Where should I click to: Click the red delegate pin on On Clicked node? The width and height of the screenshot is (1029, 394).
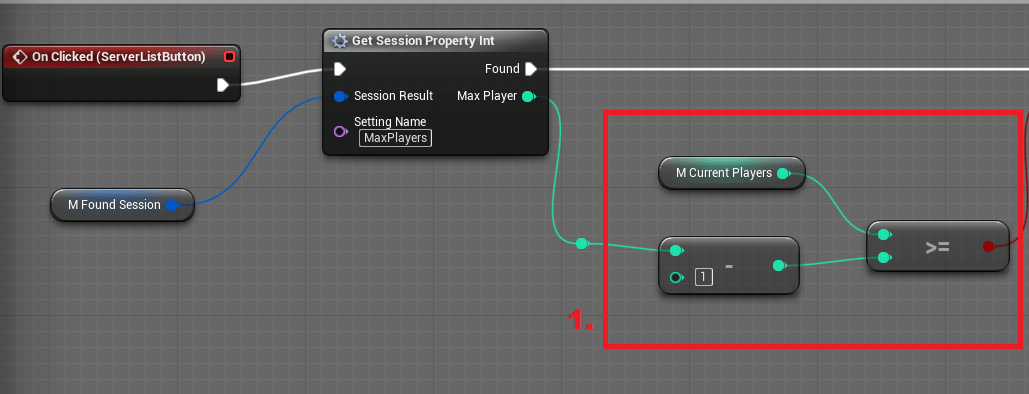pos(229,57)
